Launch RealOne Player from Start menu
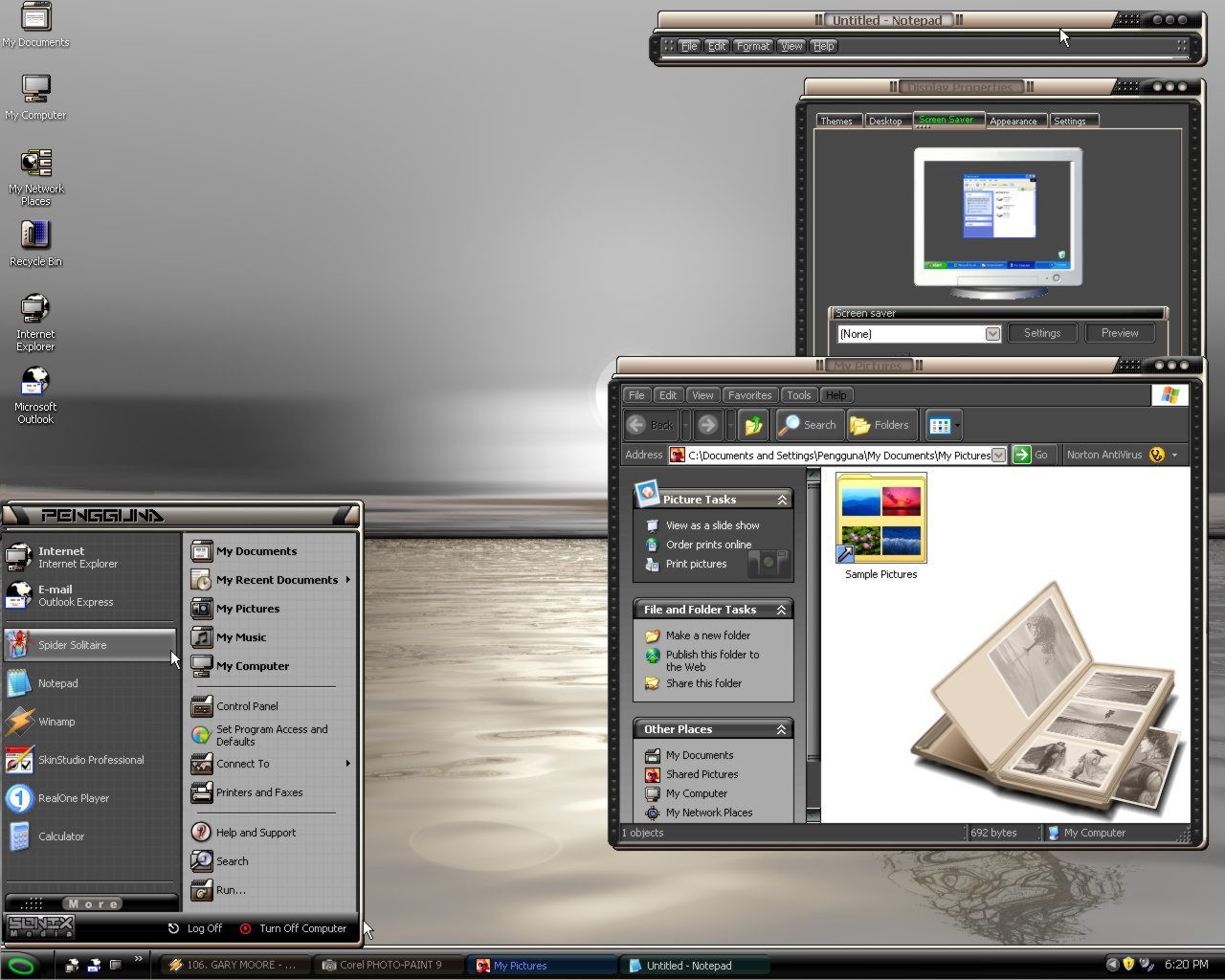 click(90, 798)
